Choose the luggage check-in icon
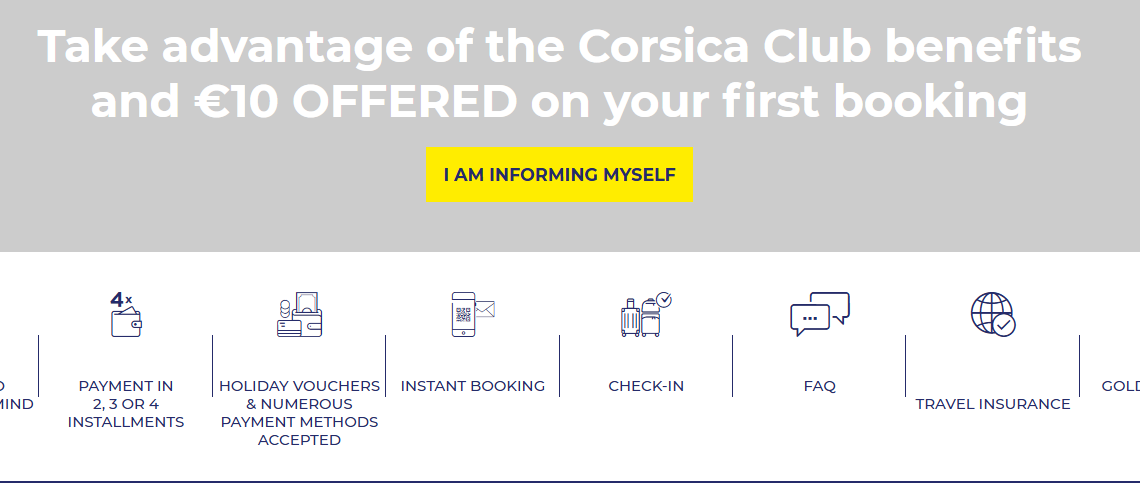Viewport: 1140px width, 483px height. pos(646,314)
